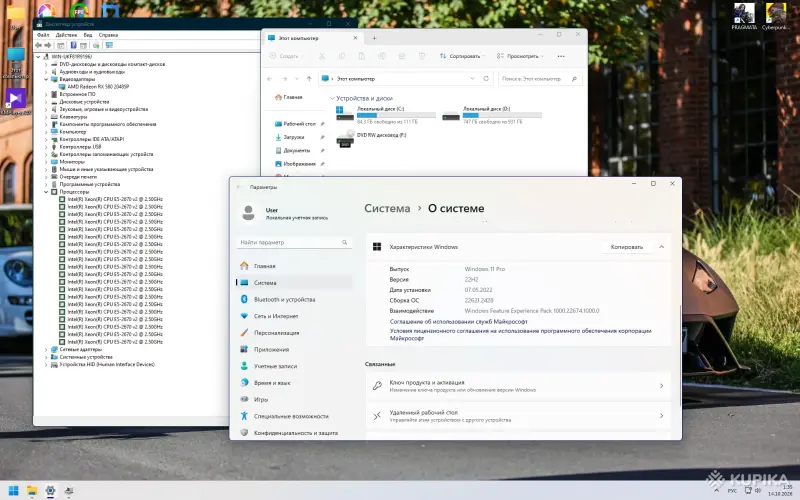
Task: Click the Local Disk (D:) usage bar
Action: pos(502,115)
